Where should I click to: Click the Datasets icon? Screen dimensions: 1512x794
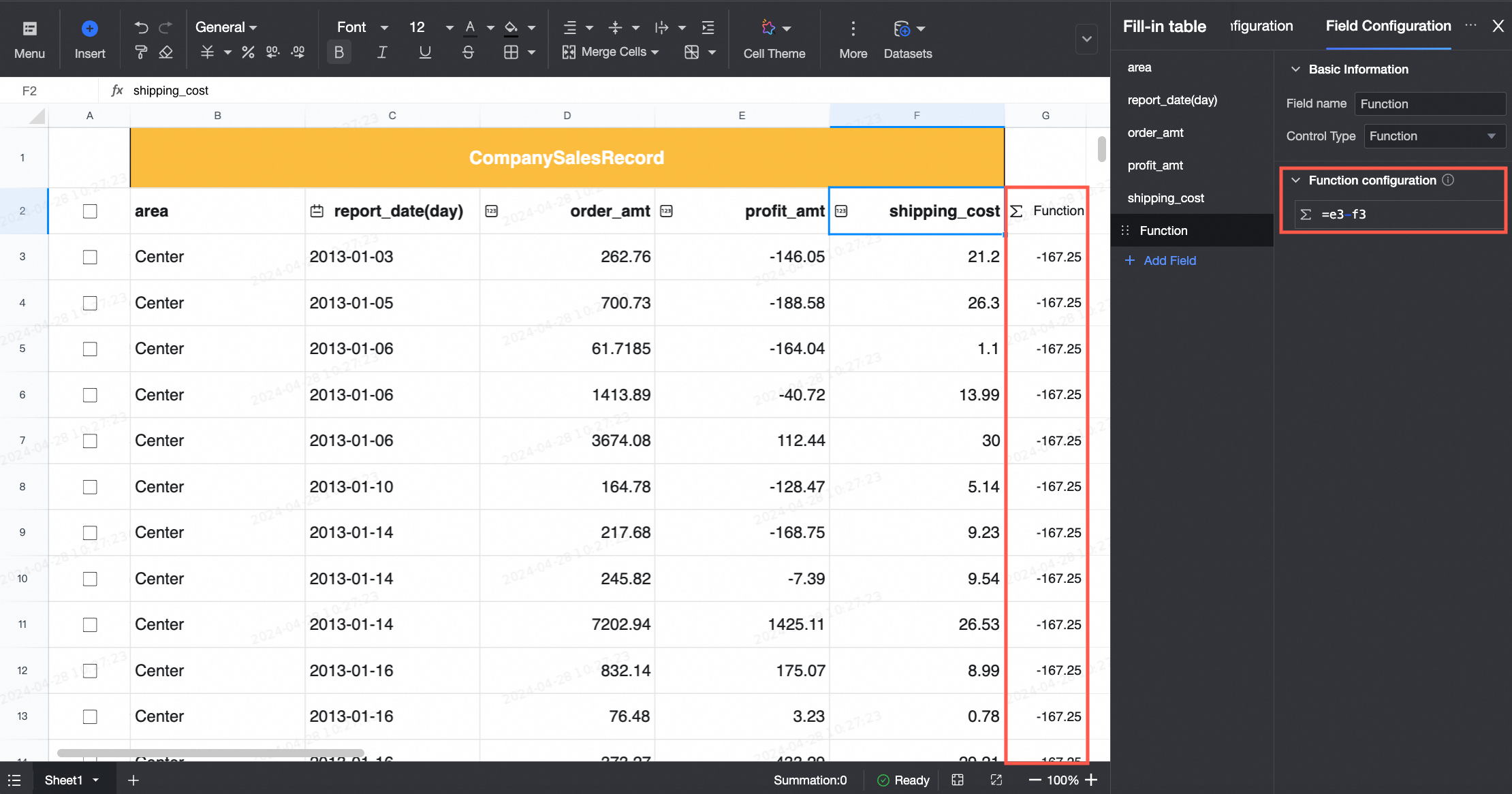(x=902, y=29)
